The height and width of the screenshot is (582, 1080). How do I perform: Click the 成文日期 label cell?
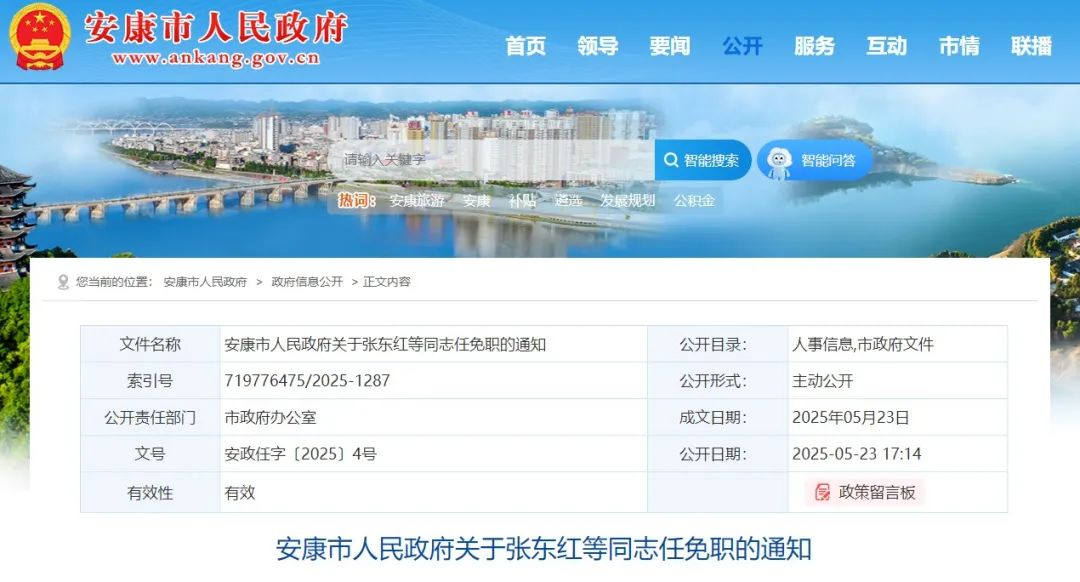[718, 417]
